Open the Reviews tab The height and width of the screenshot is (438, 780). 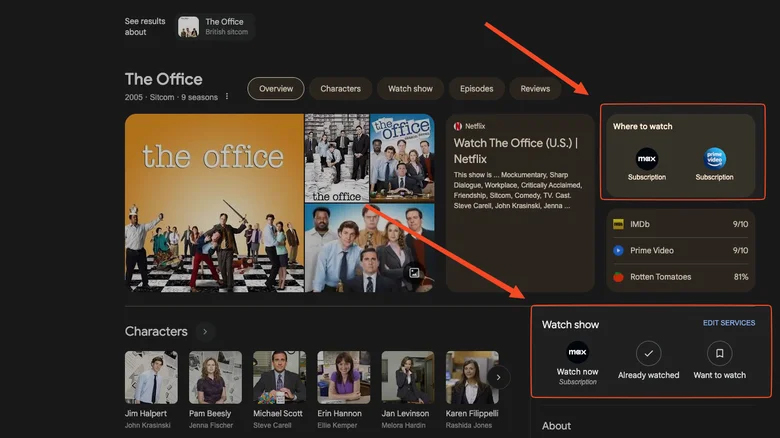point(535,89)
